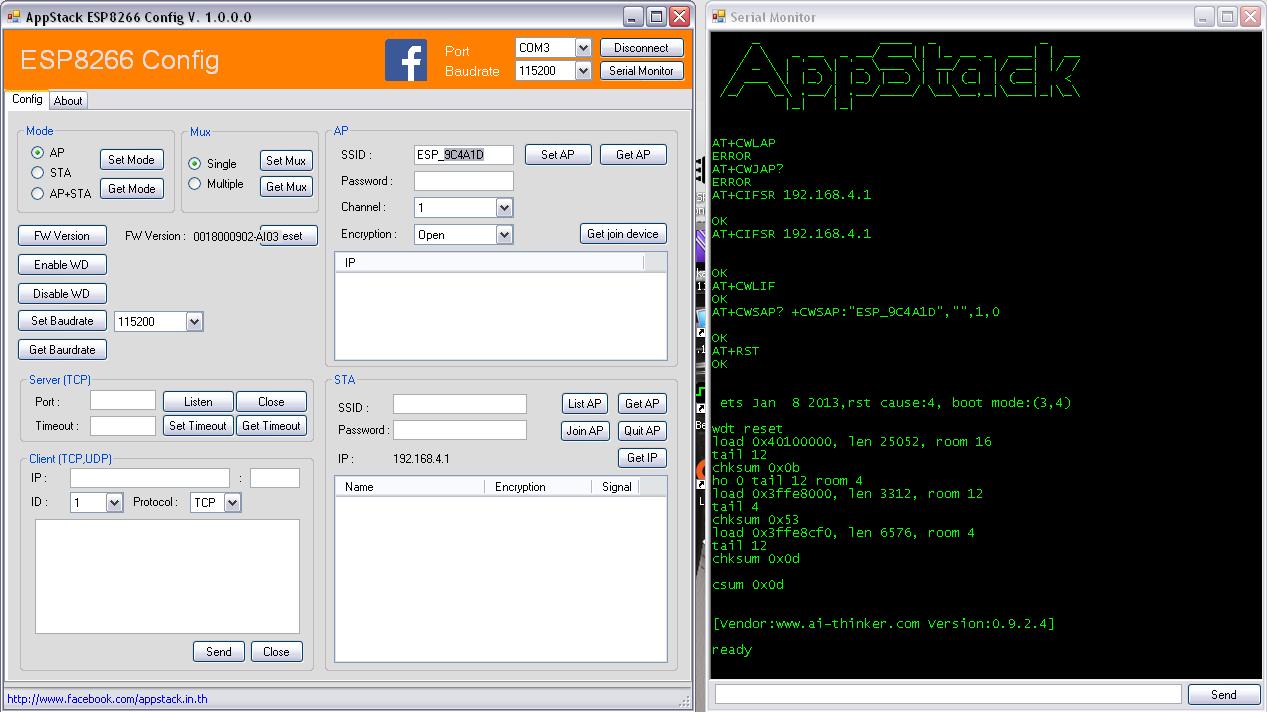Focus the STA SSID input field

click(460, 404)
